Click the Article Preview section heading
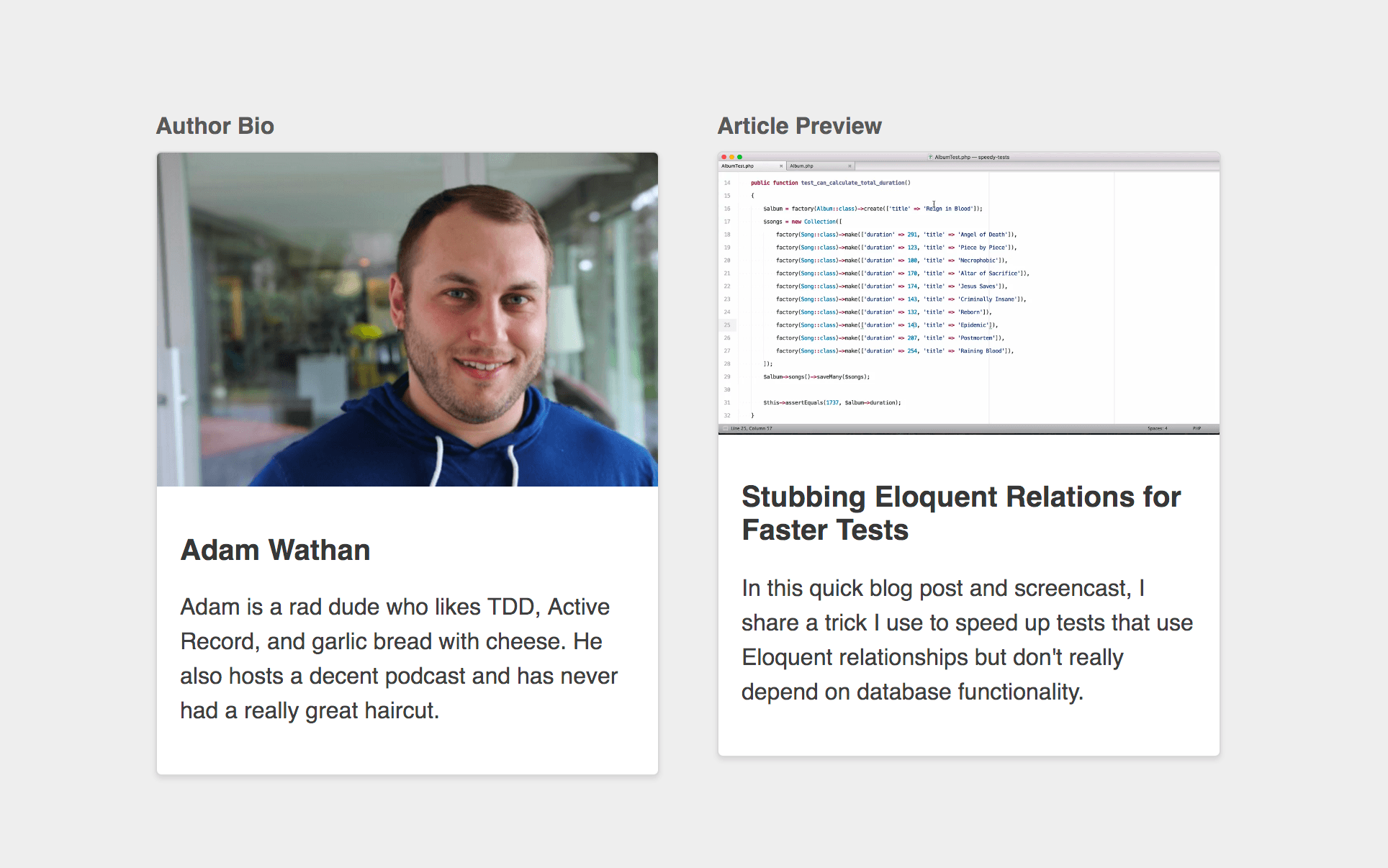 tap(799, 126)
